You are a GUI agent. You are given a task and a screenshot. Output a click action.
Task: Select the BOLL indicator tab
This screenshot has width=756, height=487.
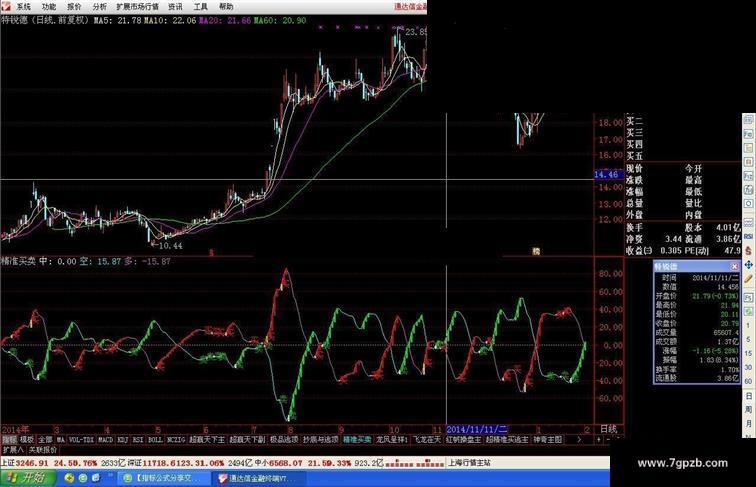(x=155, y=440)
